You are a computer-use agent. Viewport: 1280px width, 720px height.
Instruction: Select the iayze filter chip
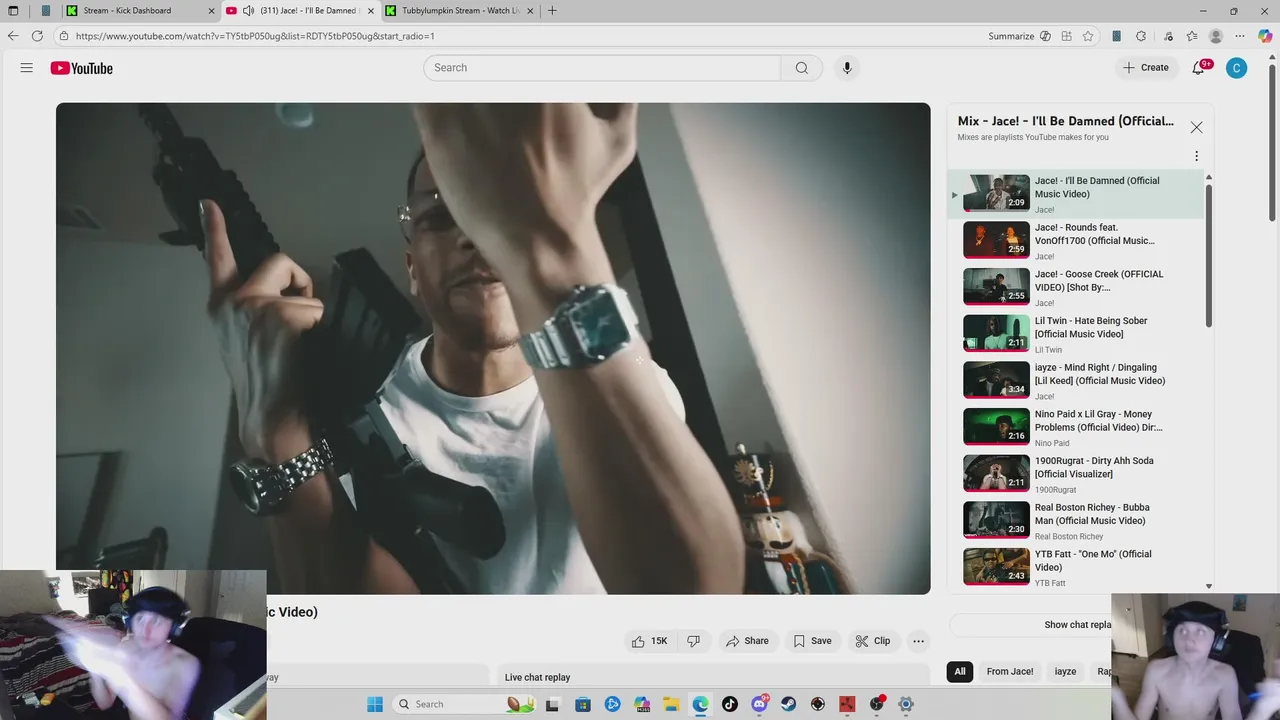tap(1066, 671)
